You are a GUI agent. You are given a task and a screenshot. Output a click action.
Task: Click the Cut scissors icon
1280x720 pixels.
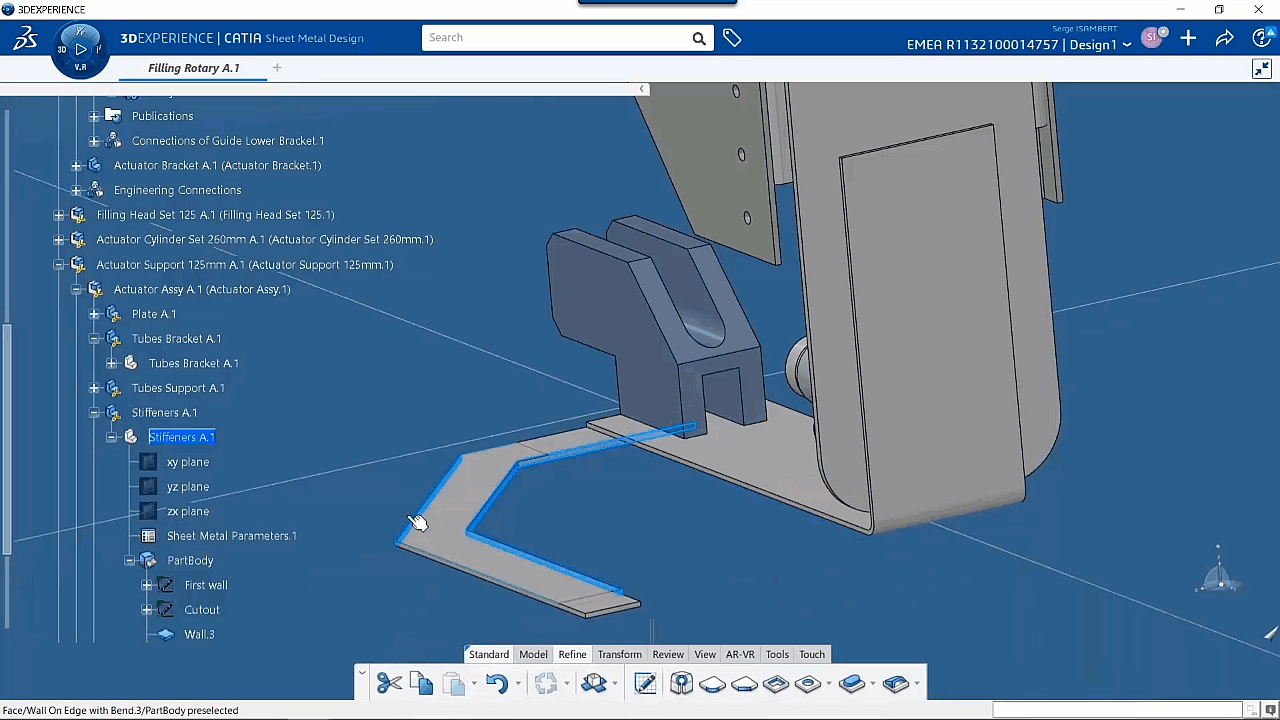389,683
